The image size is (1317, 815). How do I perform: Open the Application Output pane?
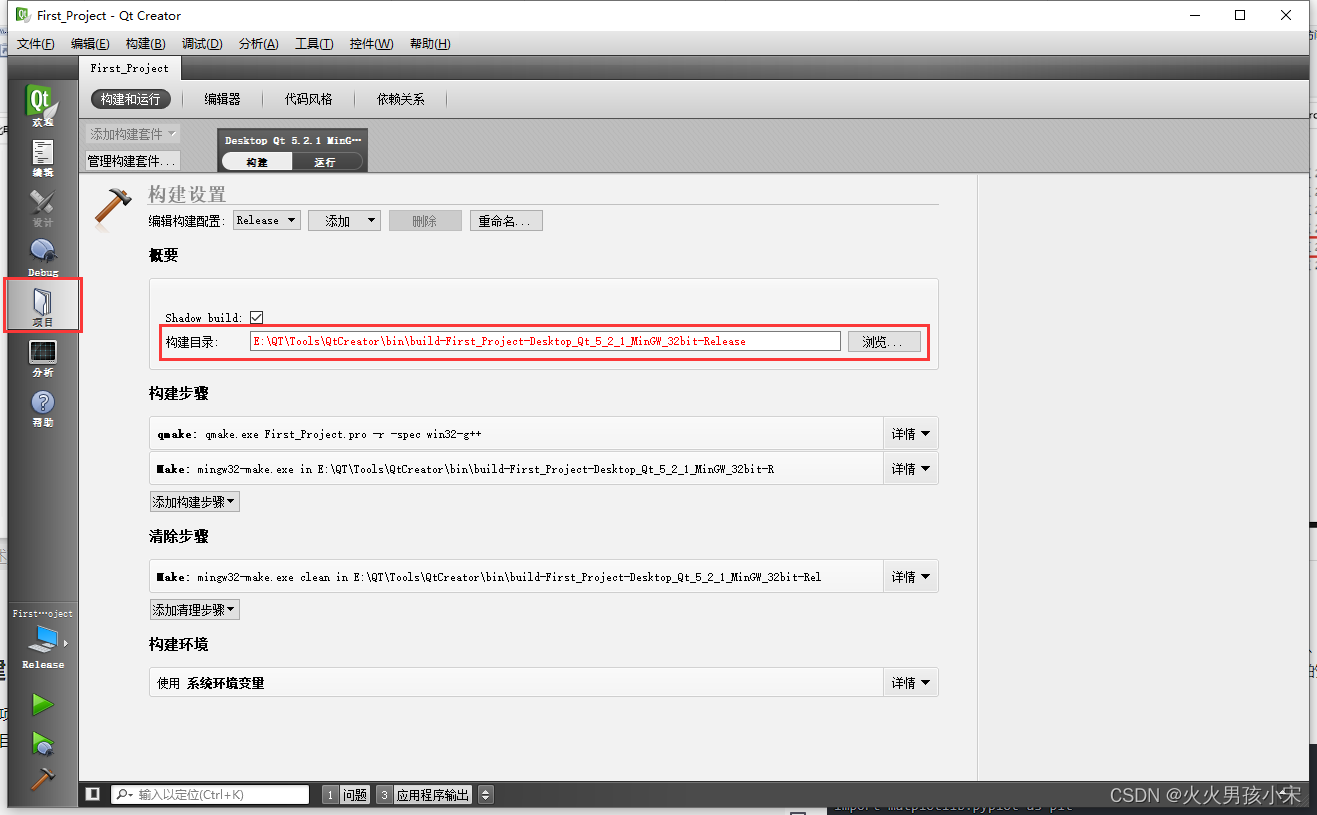point(423,794)
